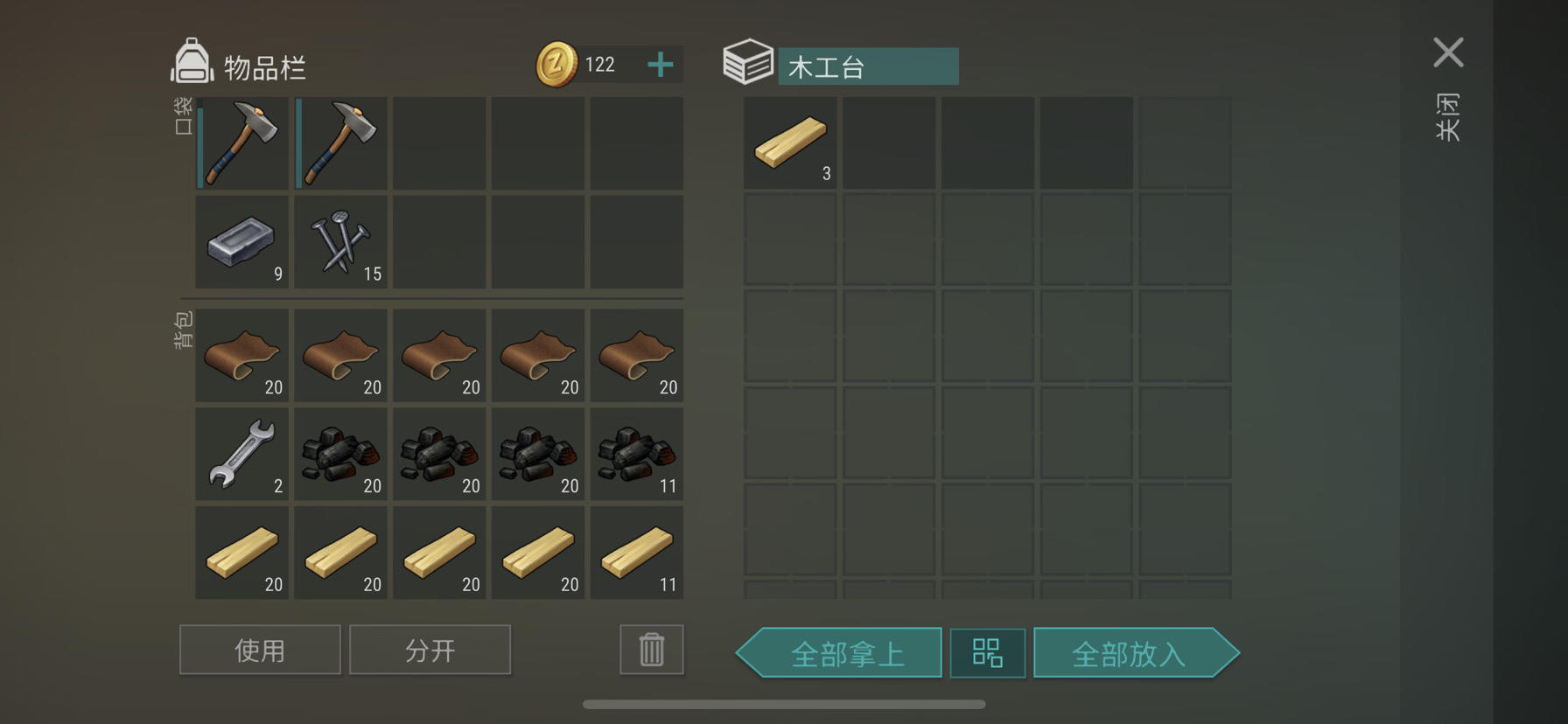Select the iron bar stack of 9

pos(242,241)
